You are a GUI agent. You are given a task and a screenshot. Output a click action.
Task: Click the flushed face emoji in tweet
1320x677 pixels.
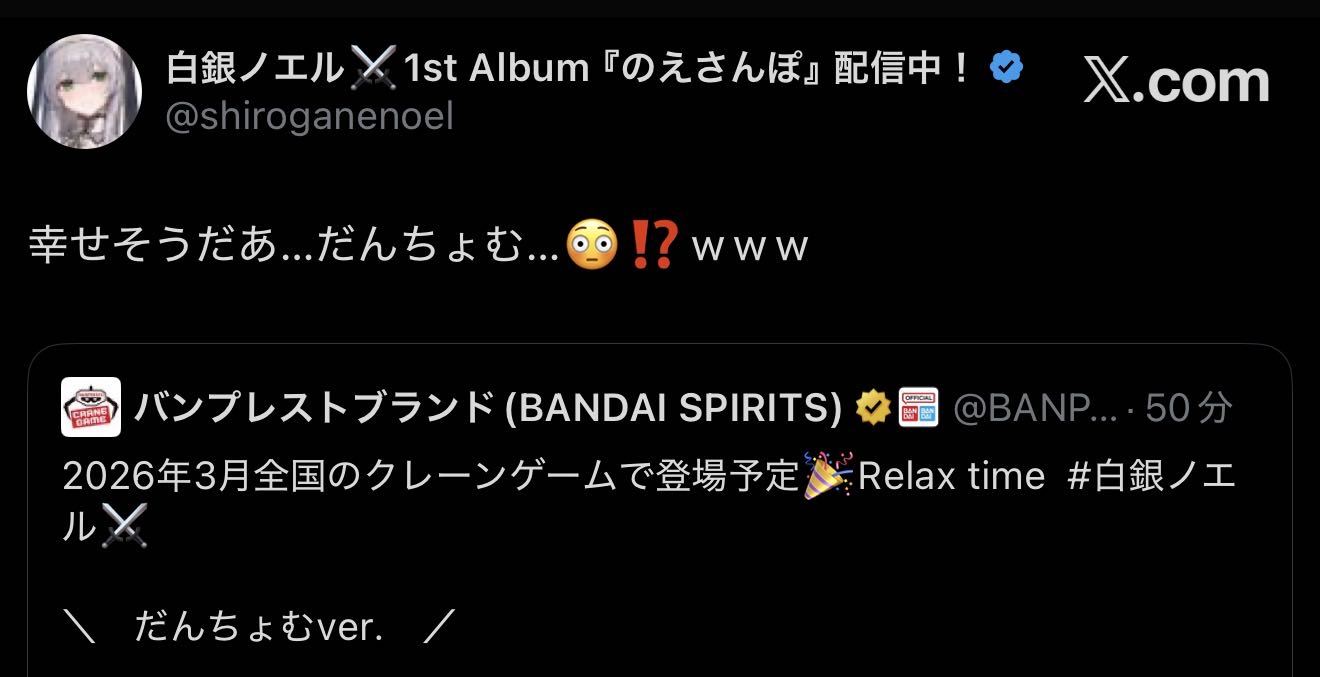pos(588,246)
